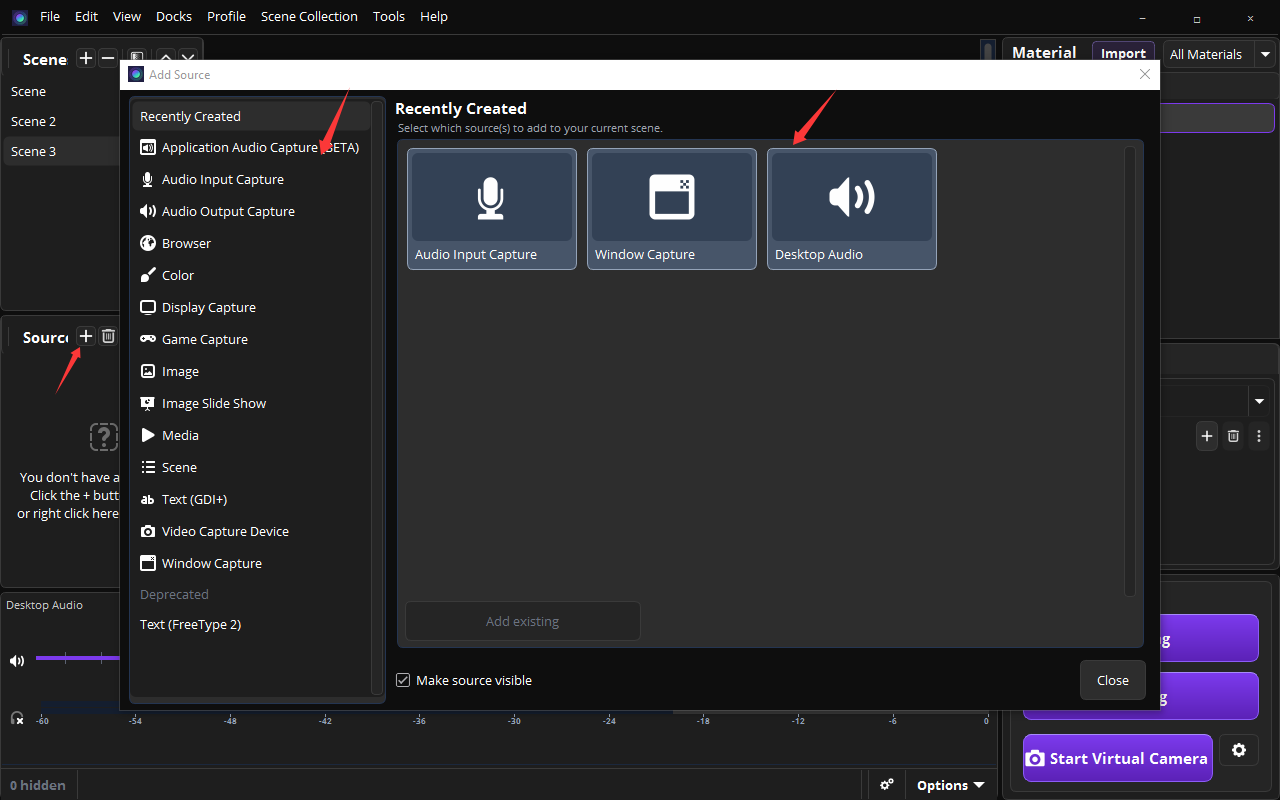1280x800 pixels.
Task: Expand the dropdown arrow below the Material list
Action: pyautogui.click(x=1259, y=402)
